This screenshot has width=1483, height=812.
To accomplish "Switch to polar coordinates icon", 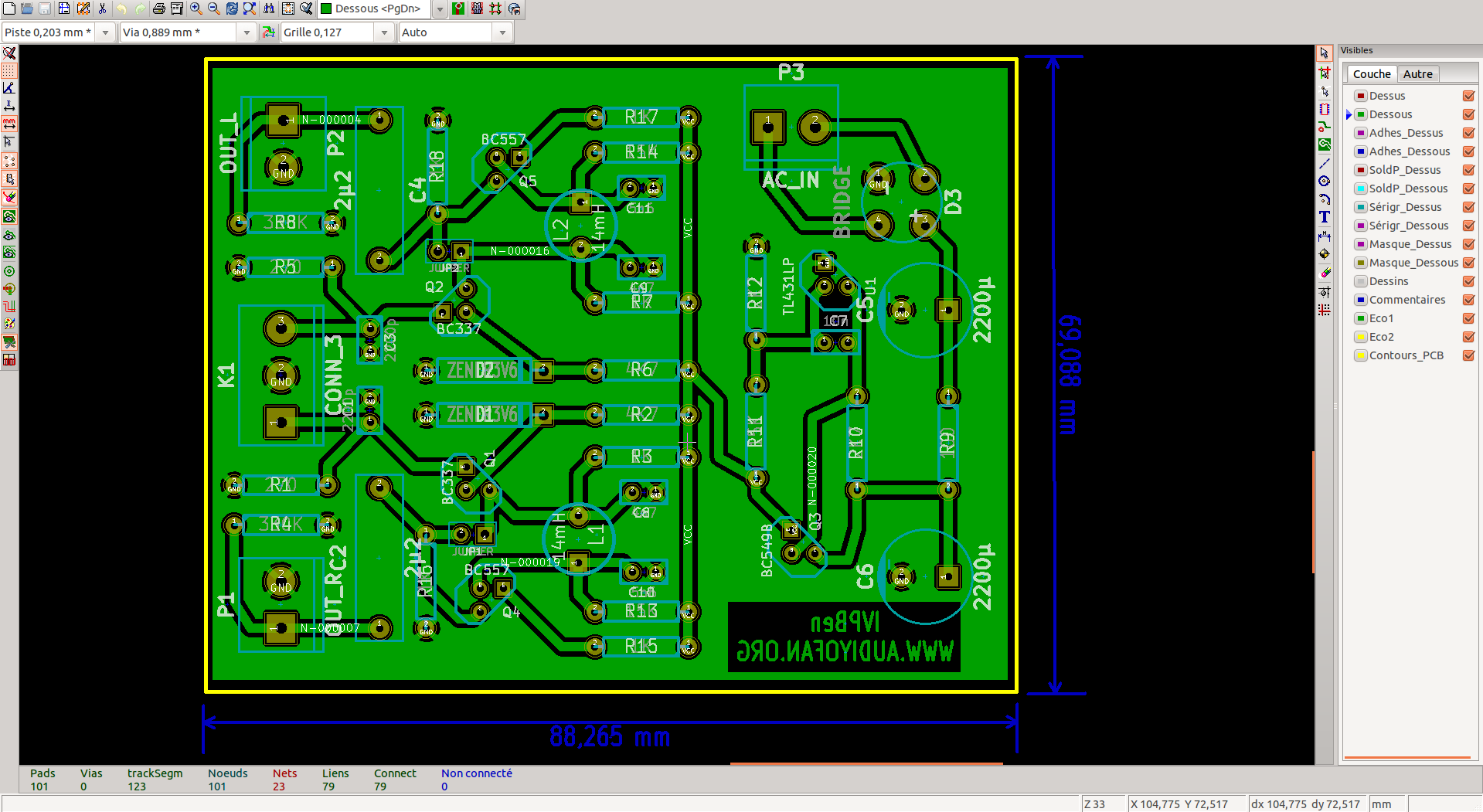I will pyautogui.click(x=9, y=88).
